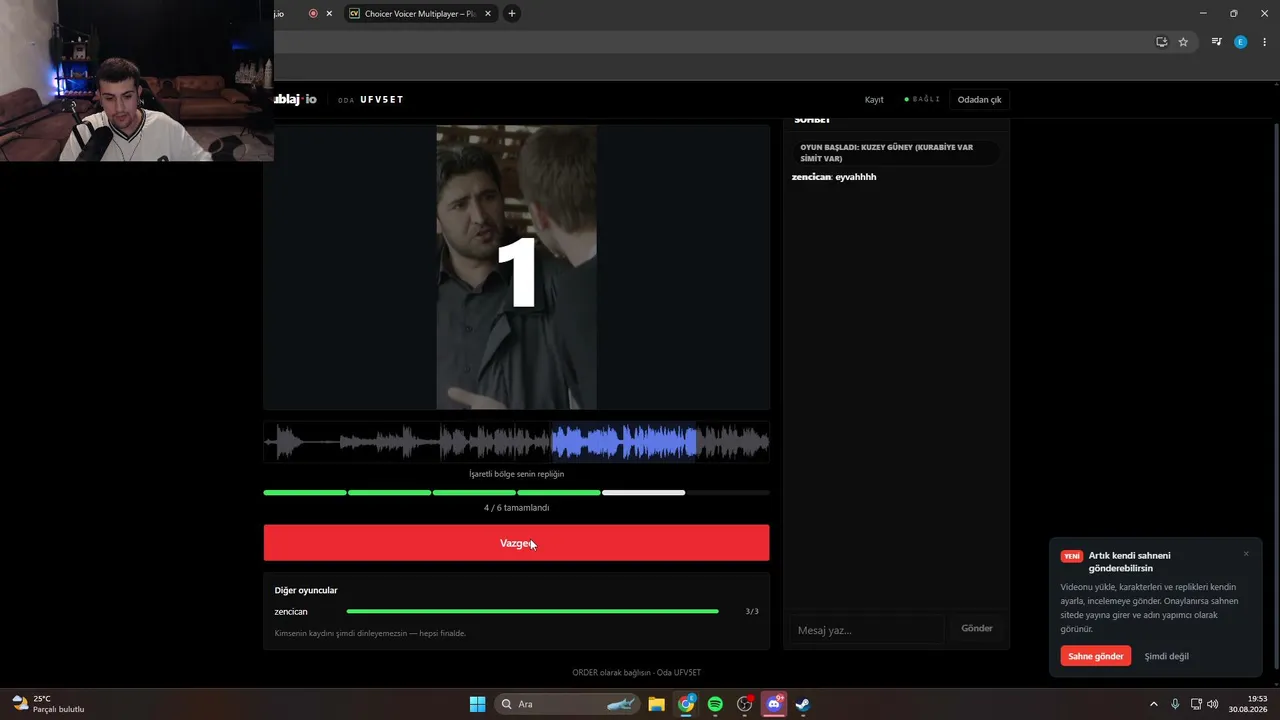This screenshot has width=1280, height=720.
Task: Click the microphone tray icon
Action: coord(1175,704)
